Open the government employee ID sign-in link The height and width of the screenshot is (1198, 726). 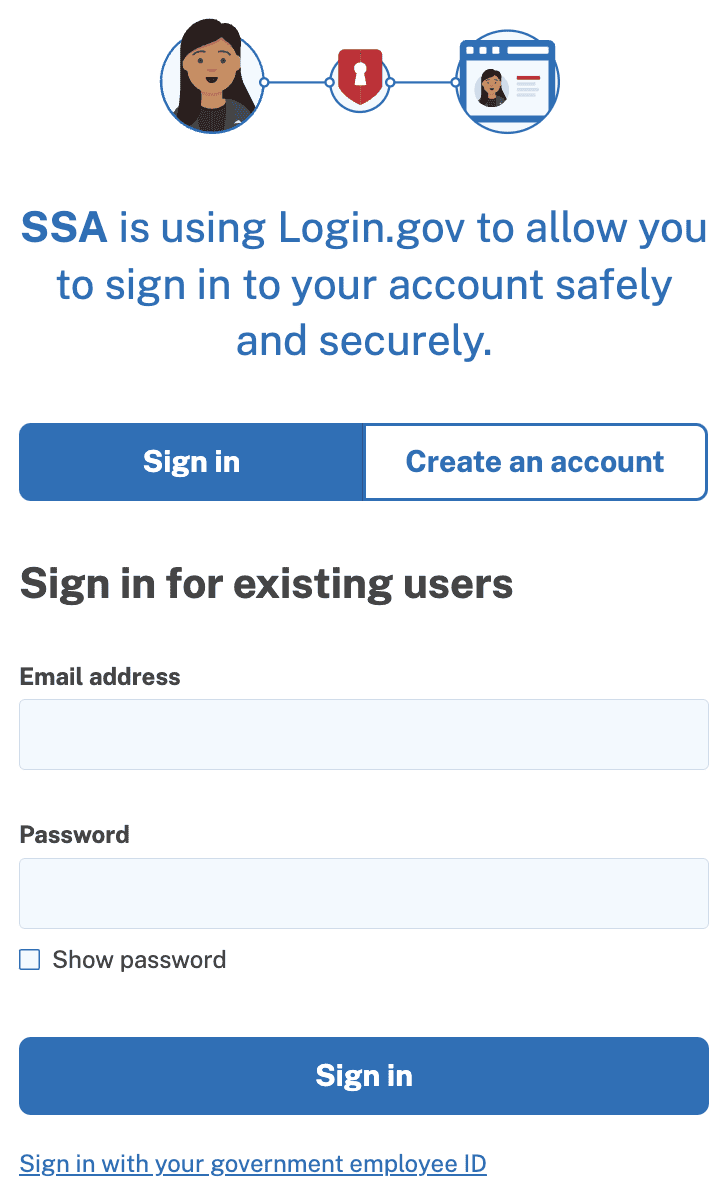coord(252,1163)
